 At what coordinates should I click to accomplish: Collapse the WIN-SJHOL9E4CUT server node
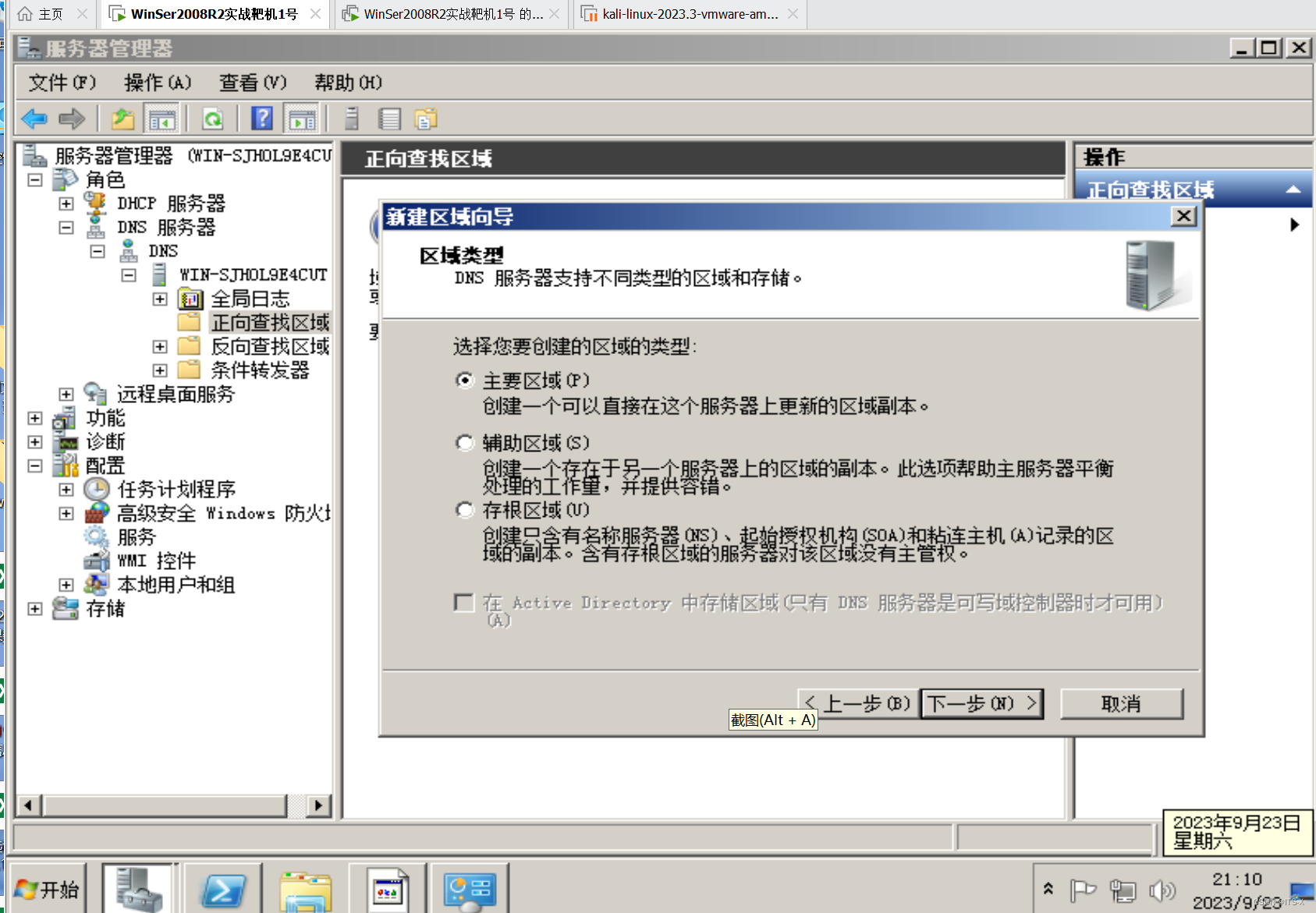129,275
